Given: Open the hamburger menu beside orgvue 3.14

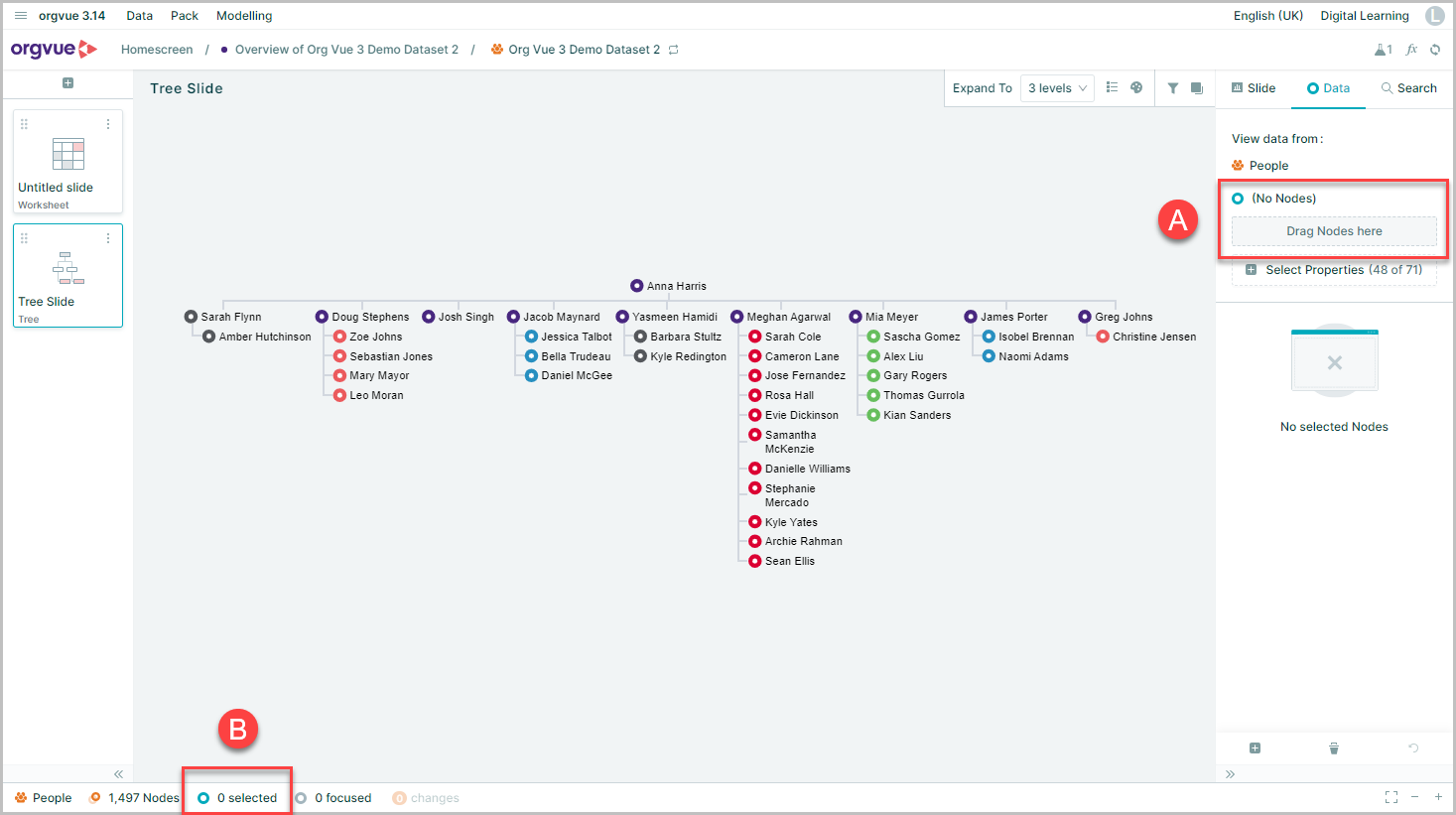Looking at the screenshot, I should click(20, 16).
